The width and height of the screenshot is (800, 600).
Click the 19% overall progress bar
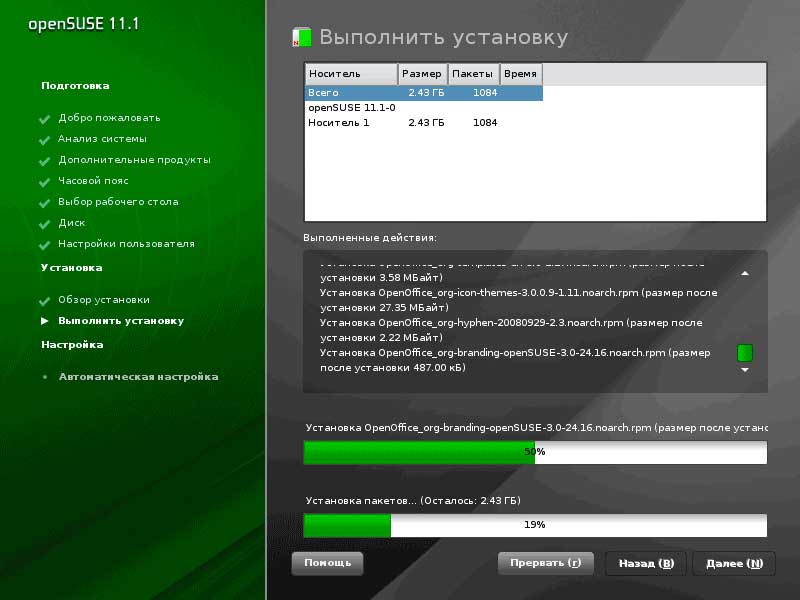tap(535, 525)
